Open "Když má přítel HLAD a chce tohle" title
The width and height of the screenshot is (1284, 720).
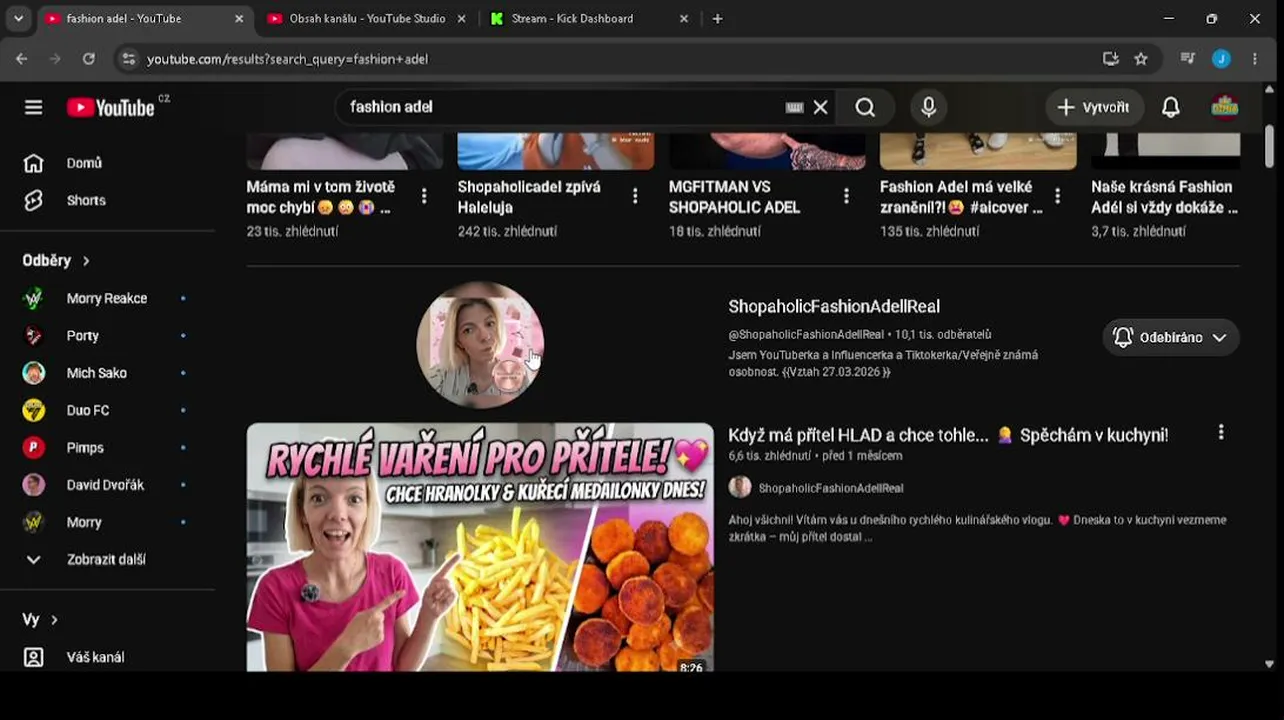(x=948, y=435)
